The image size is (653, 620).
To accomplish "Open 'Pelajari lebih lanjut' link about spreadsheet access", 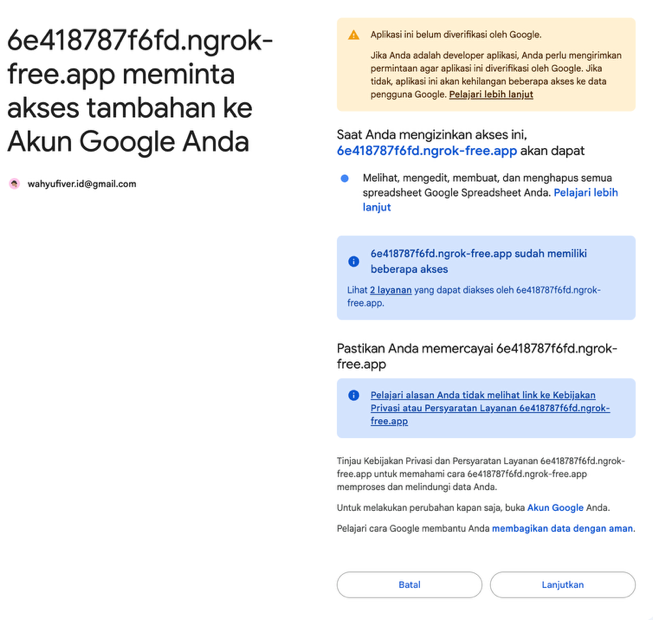I will pos(490,200).
